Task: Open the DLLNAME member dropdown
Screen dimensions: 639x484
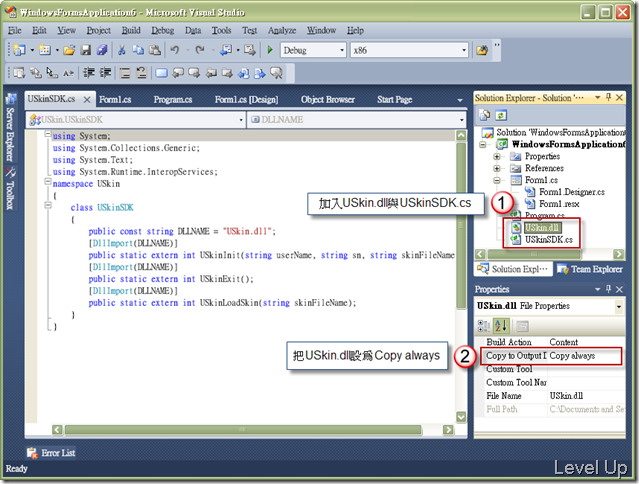Action: (461, 120)
